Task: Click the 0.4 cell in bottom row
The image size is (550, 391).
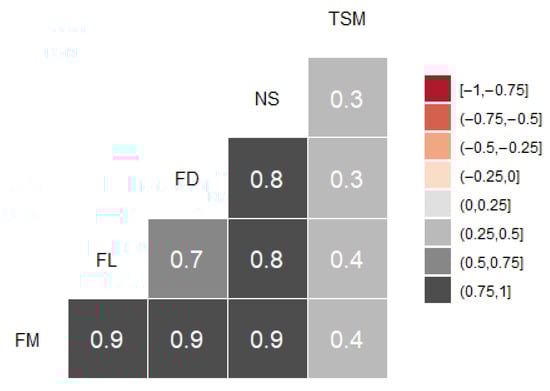Action: coord(348,339)
